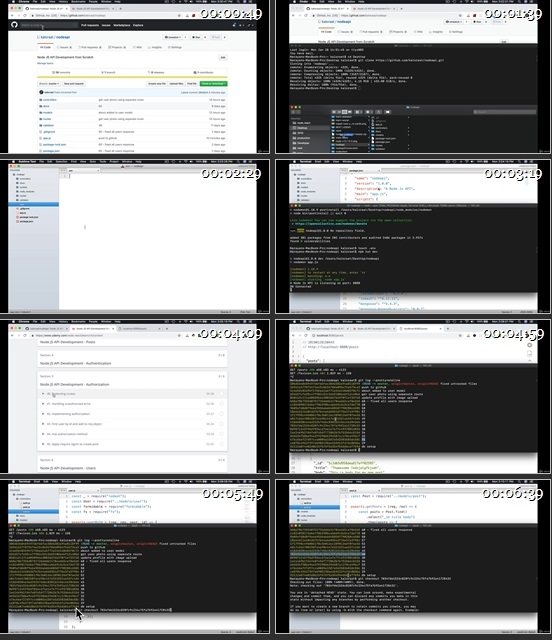Viewport: 552px width, 640px height.
Task: Click Finder share icon in 00:01:39 frame
Action: tap(378, 112)
